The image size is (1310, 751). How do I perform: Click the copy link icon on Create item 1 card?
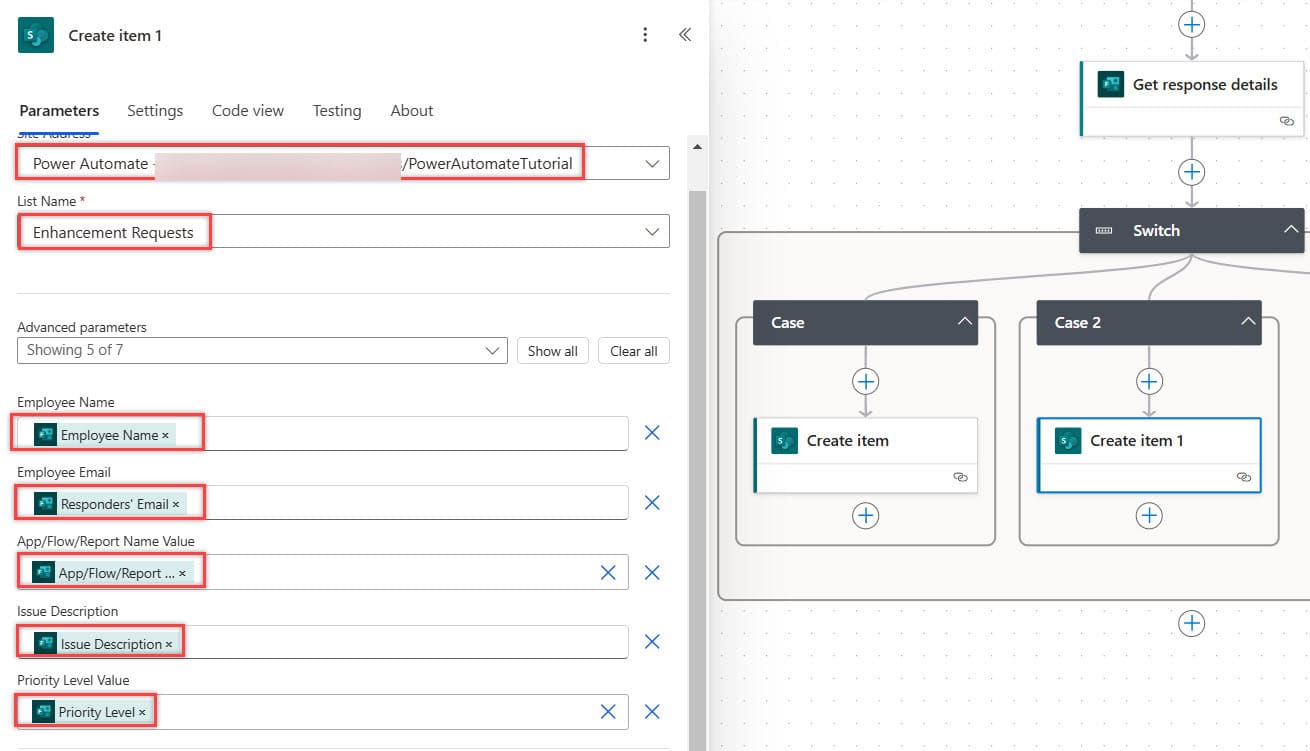(1244, 478)
